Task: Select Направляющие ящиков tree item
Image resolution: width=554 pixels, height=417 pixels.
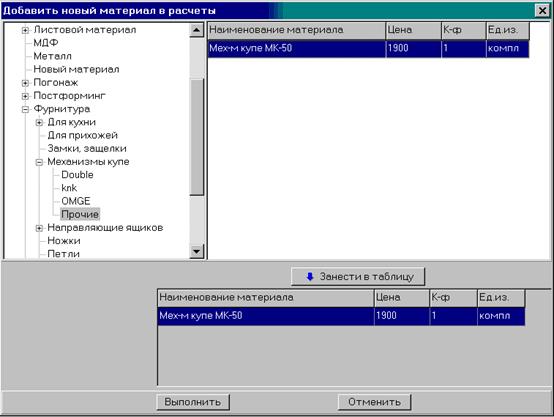Action: (105, 228)
